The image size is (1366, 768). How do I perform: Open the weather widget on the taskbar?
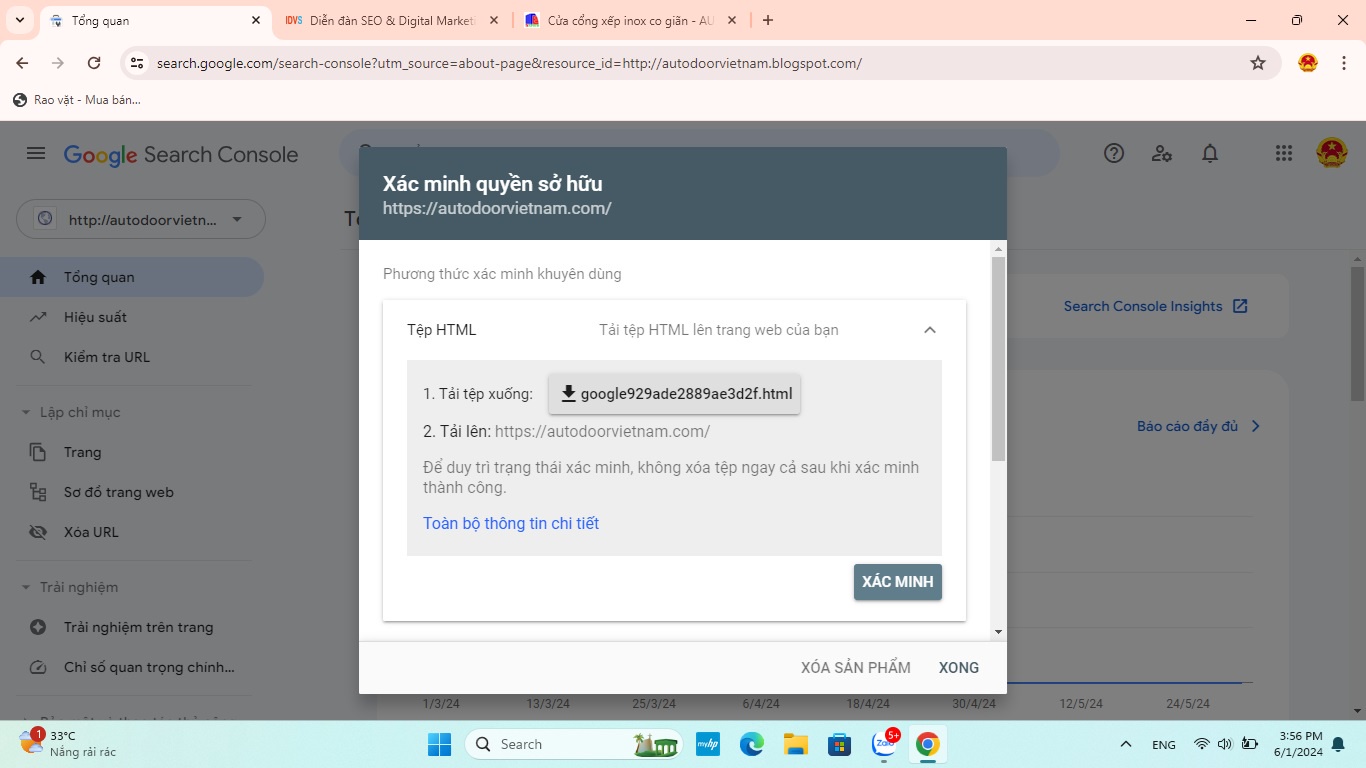pos(70,743)
